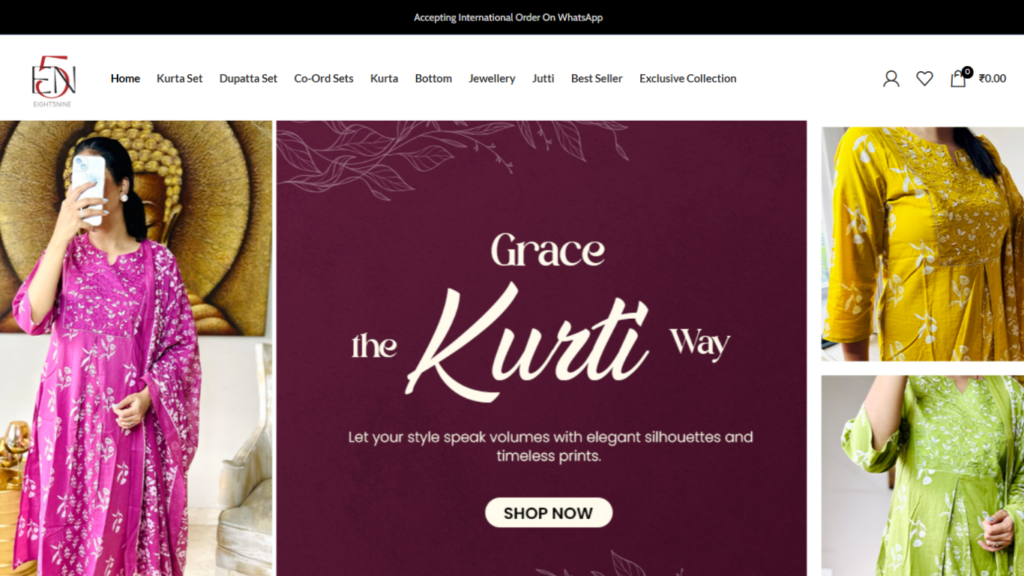Click the EightyNine logo

click(53, 80)
